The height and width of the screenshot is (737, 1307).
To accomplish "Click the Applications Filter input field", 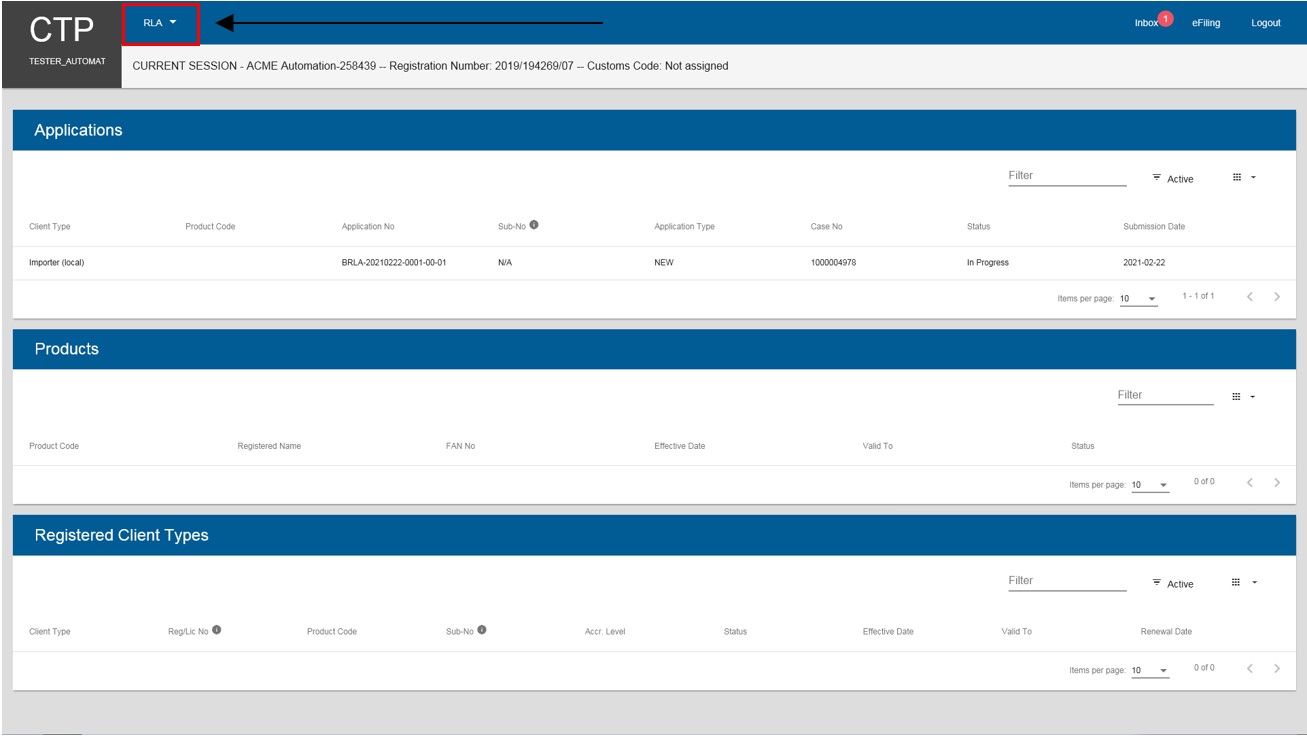I will coord(1066,176).
